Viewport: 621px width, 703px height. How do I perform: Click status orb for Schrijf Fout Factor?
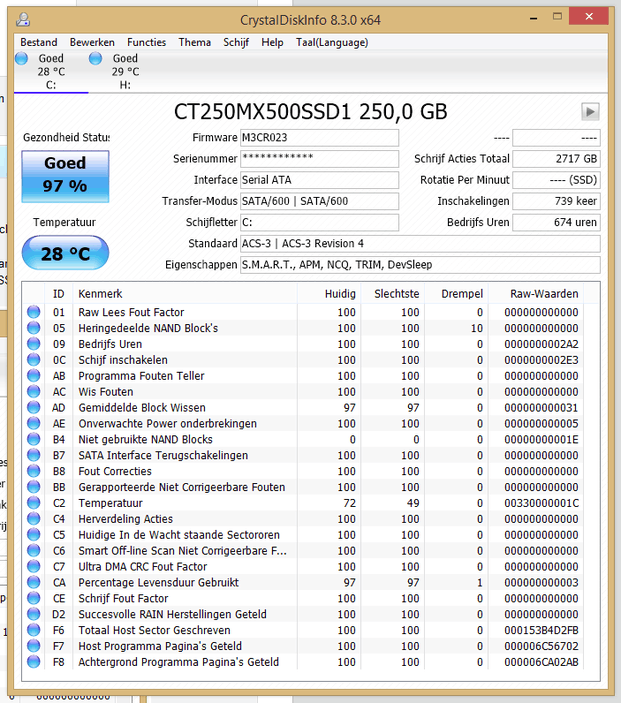tap(34, 598)
